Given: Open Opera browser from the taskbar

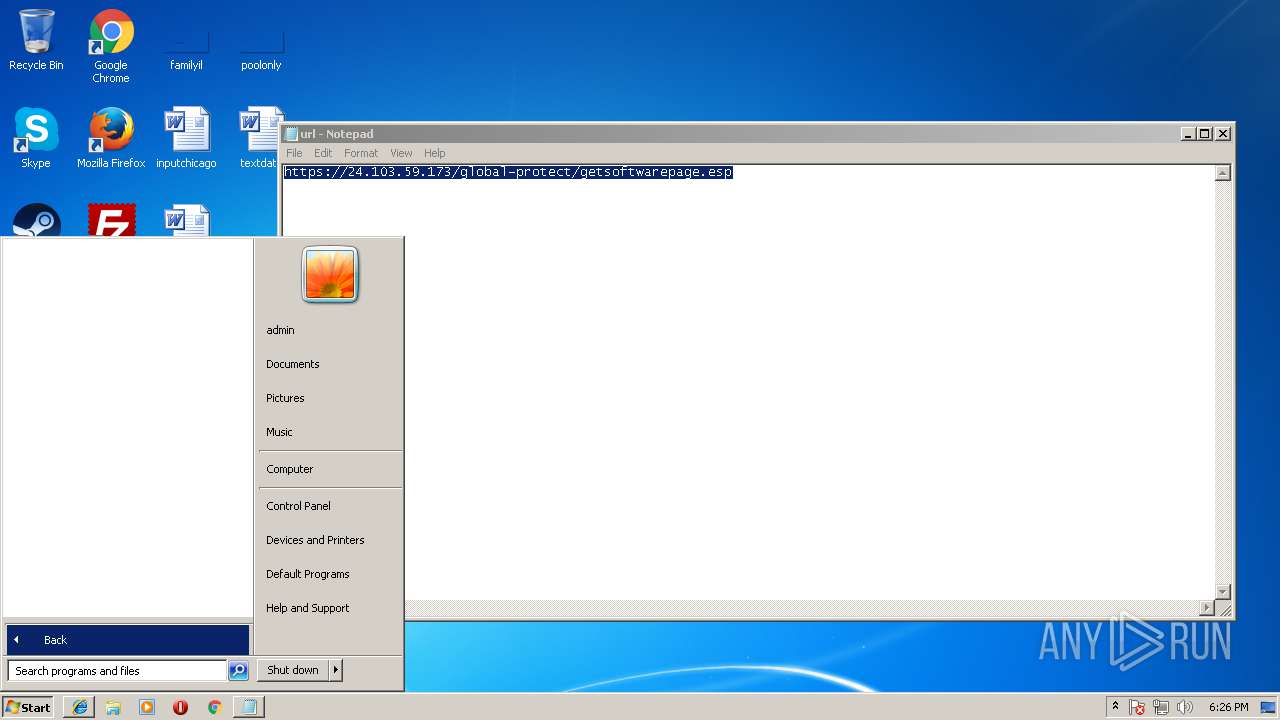Looking at the screenshot, I should tap(180, 707).
